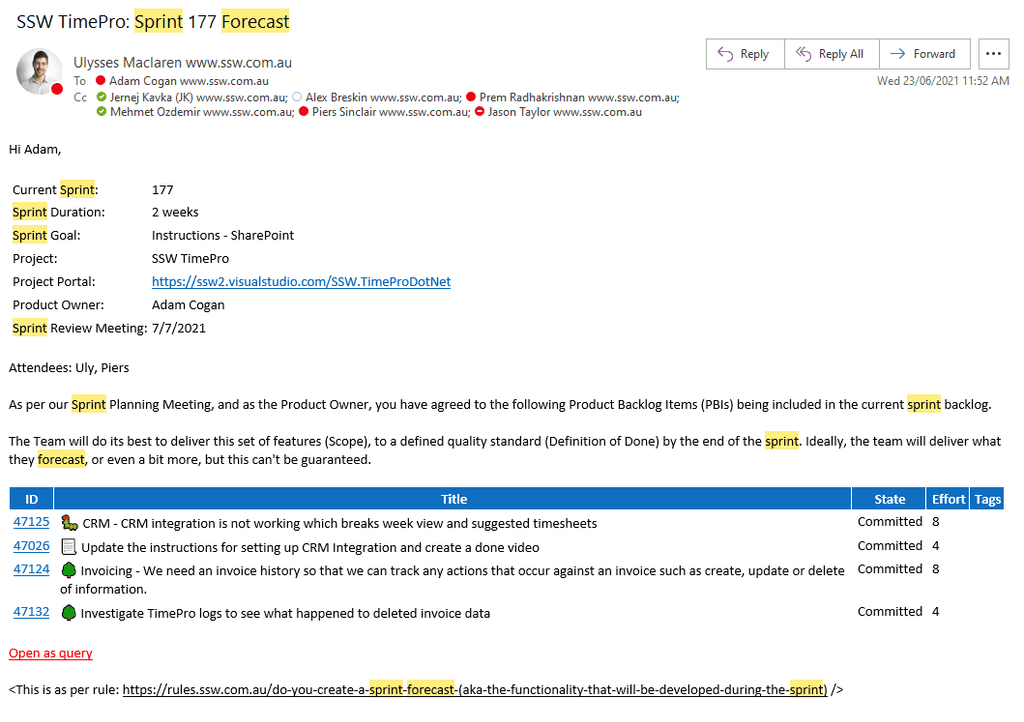Image resolution: width=1024 pixels, height=722 pixels.
Task: Click the Reply button
Action: [x=745, y=54]
